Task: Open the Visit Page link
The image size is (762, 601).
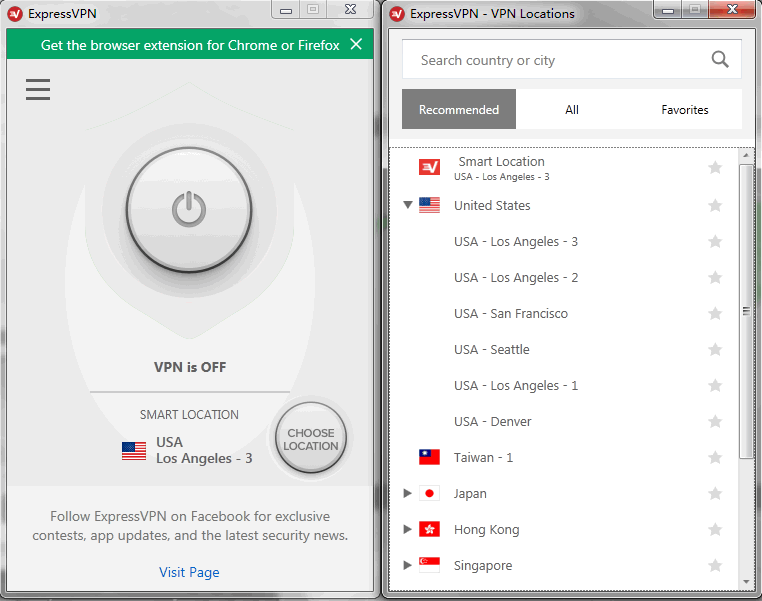Action: point(189,572)
